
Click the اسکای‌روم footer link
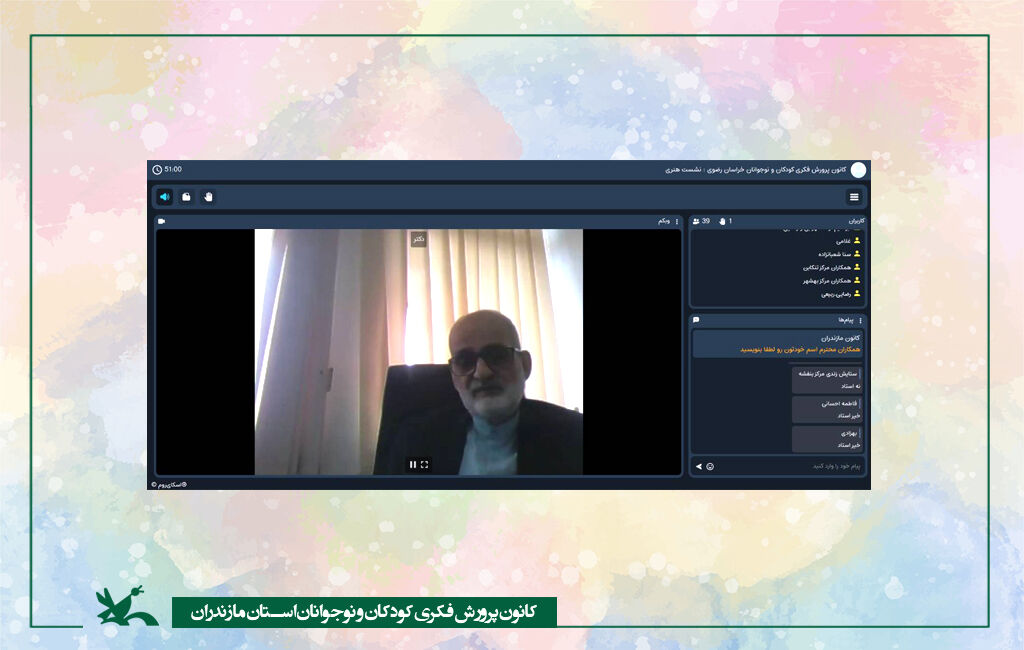[169, 484]
